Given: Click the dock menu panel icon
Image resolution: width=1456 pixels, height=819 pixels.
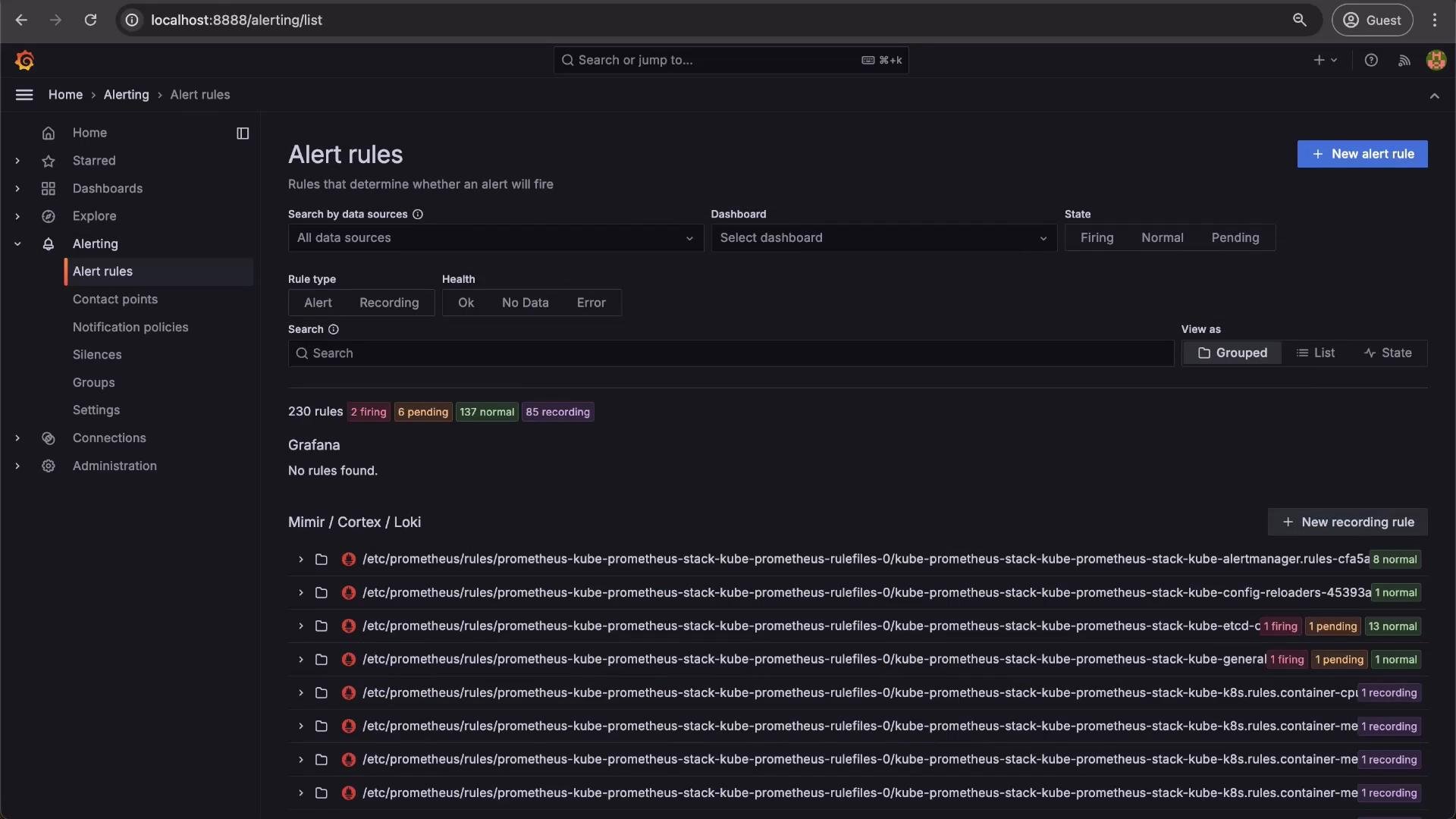Looking at the screenshot, I should [243, 133].
